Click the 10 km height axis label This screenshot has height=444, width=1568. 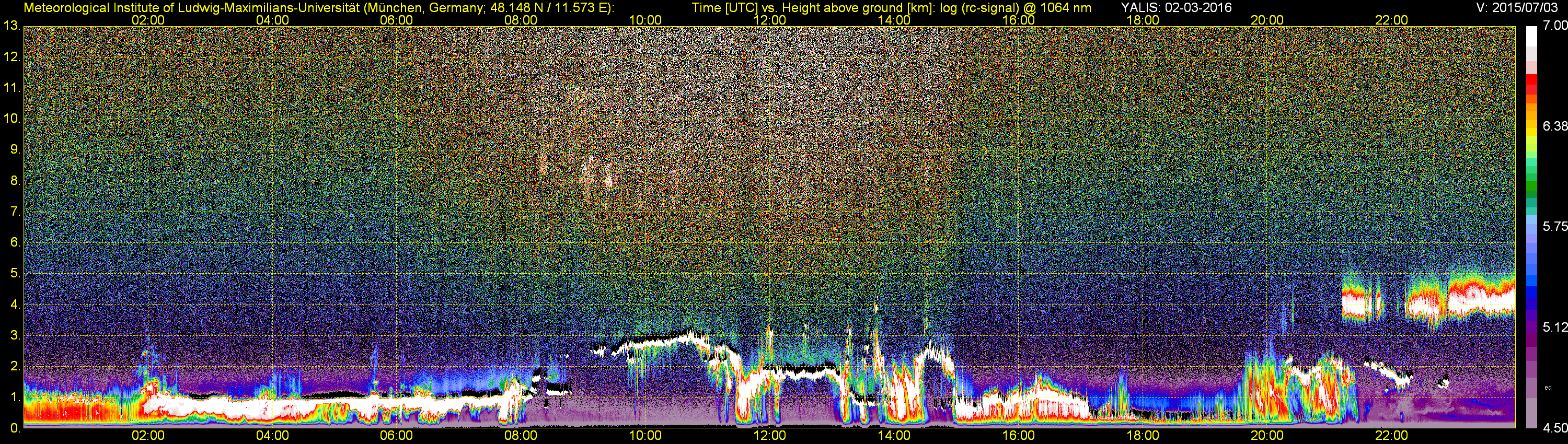pyautogui.click(x=11, y=119)
